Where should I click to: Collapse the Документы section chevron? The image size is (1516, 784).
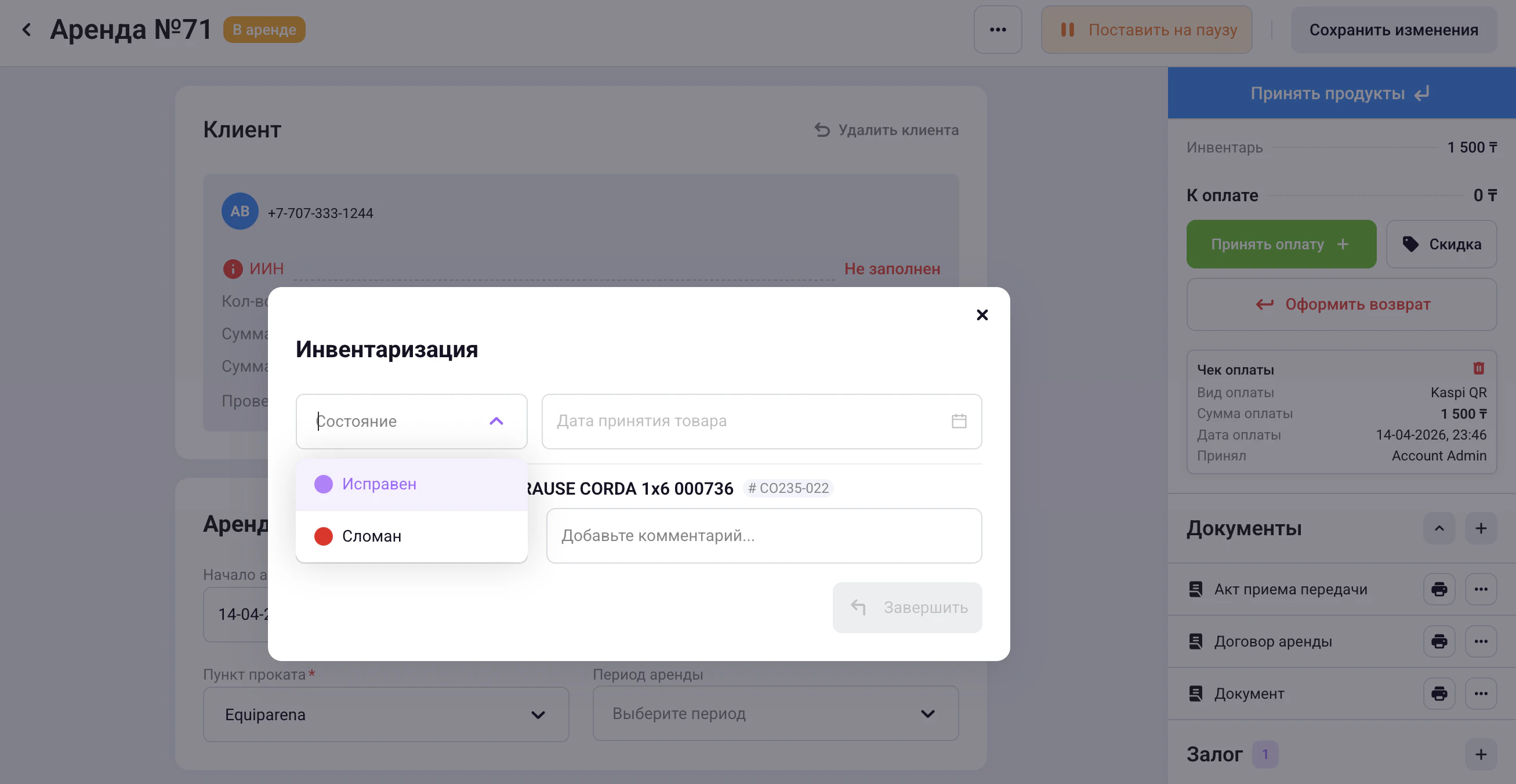pyautogui.click(x=1439, y=528)
